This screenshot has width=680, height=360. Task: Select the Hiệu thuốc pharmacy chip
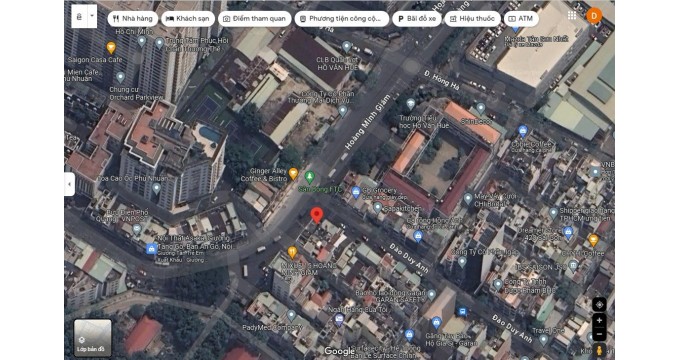coord(472,19)
